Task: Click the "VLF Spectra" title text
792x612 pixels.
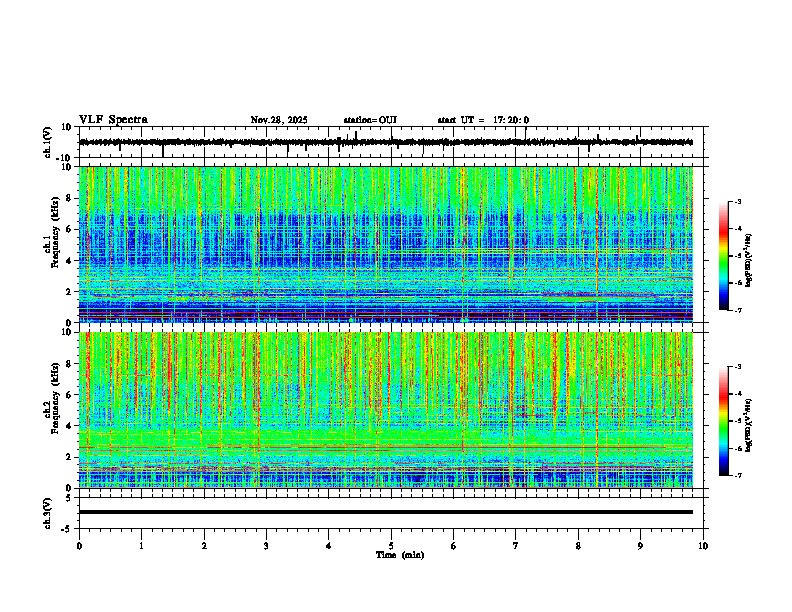Action: 113,120
